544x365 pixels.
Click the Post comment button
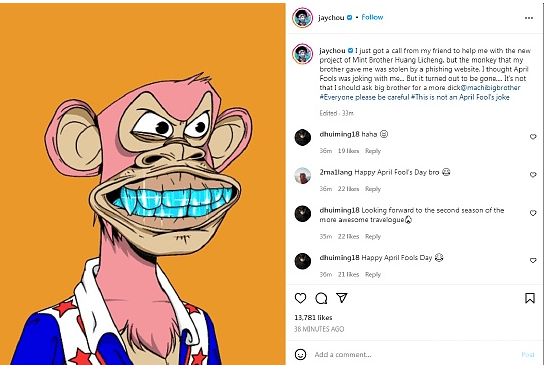tap(528, 354)
